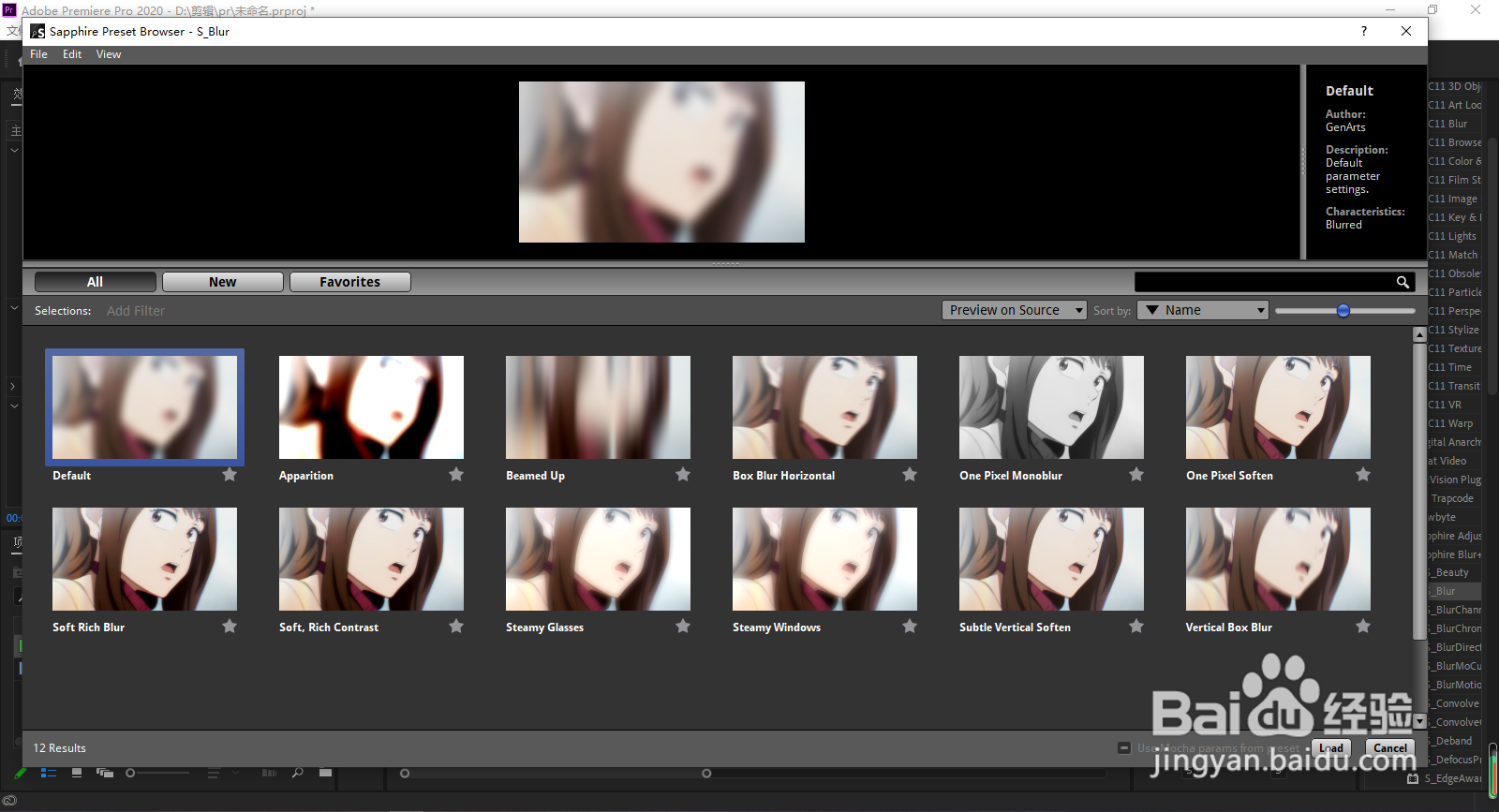Click the S_EdgeAware effect preset icon
Screen dimensions: 1499x812
click(x=1413, y=778)
